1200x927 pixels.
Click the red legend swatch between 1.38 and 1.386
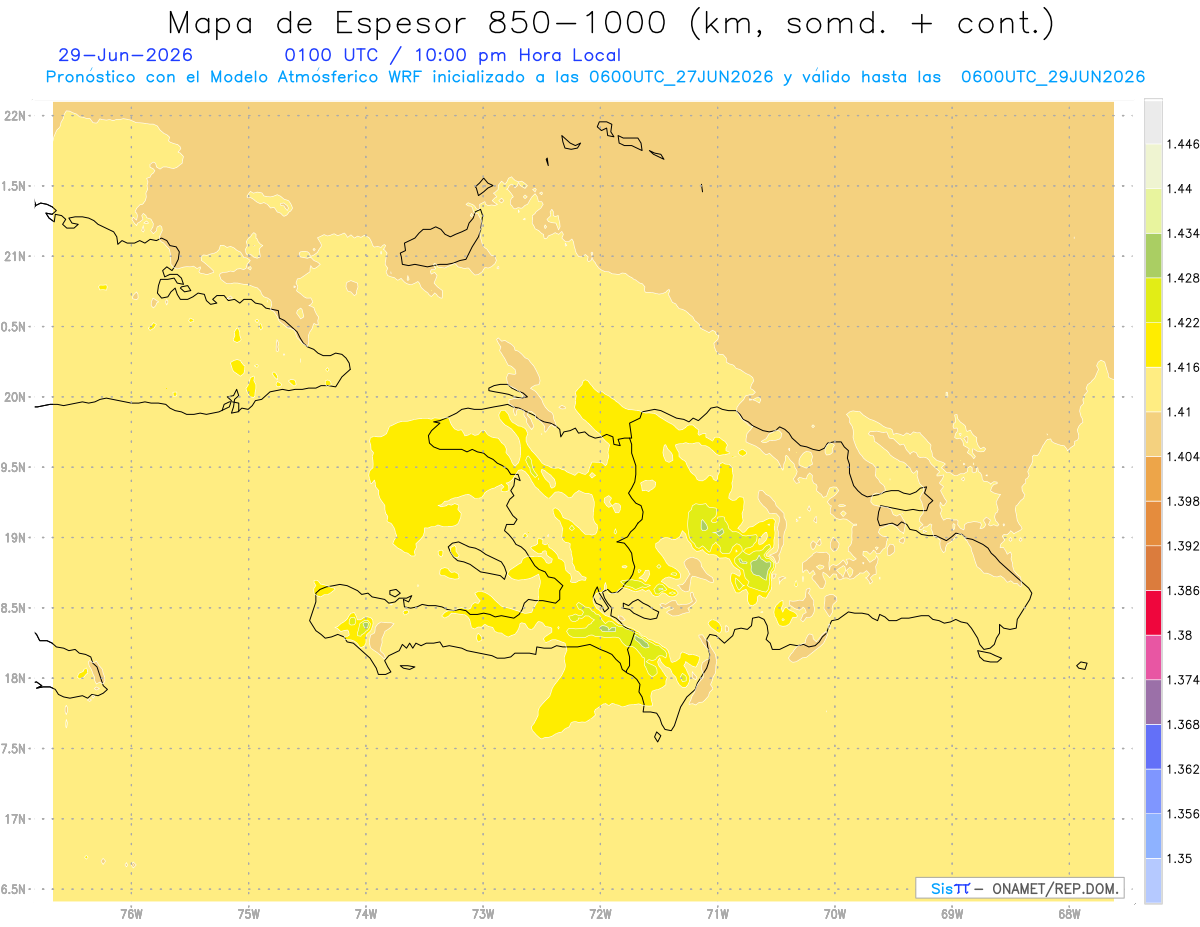tap(1153, 613)
